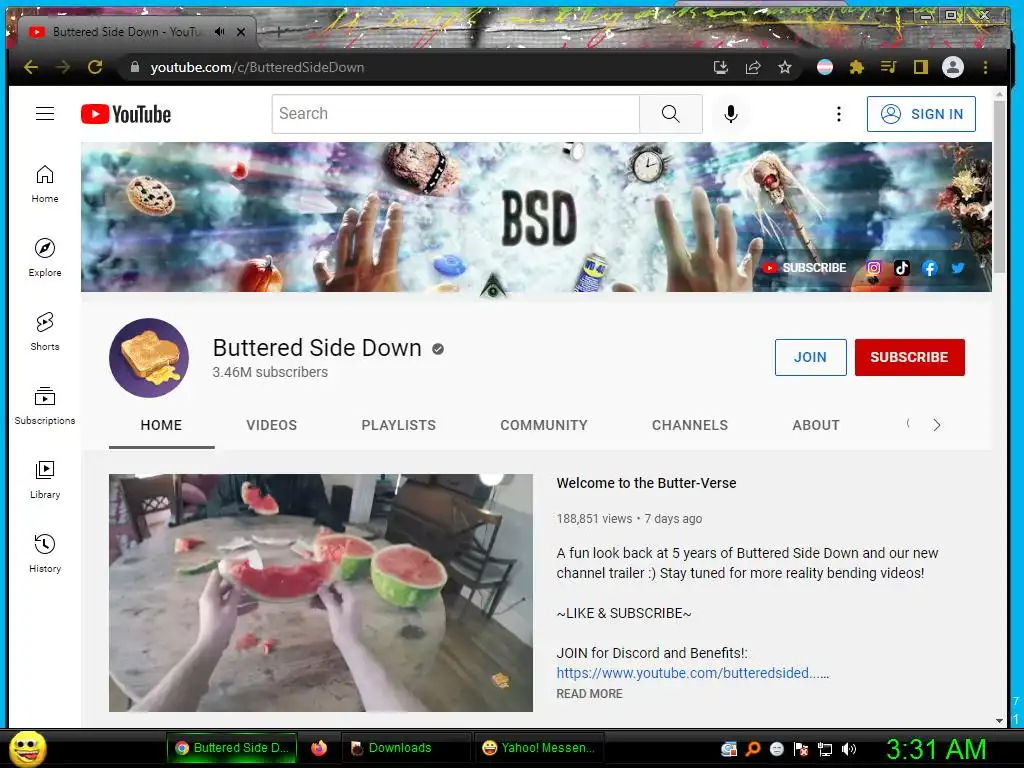Open the orange magnifier tray icon

pyautogui.click(x=752, y=749)
